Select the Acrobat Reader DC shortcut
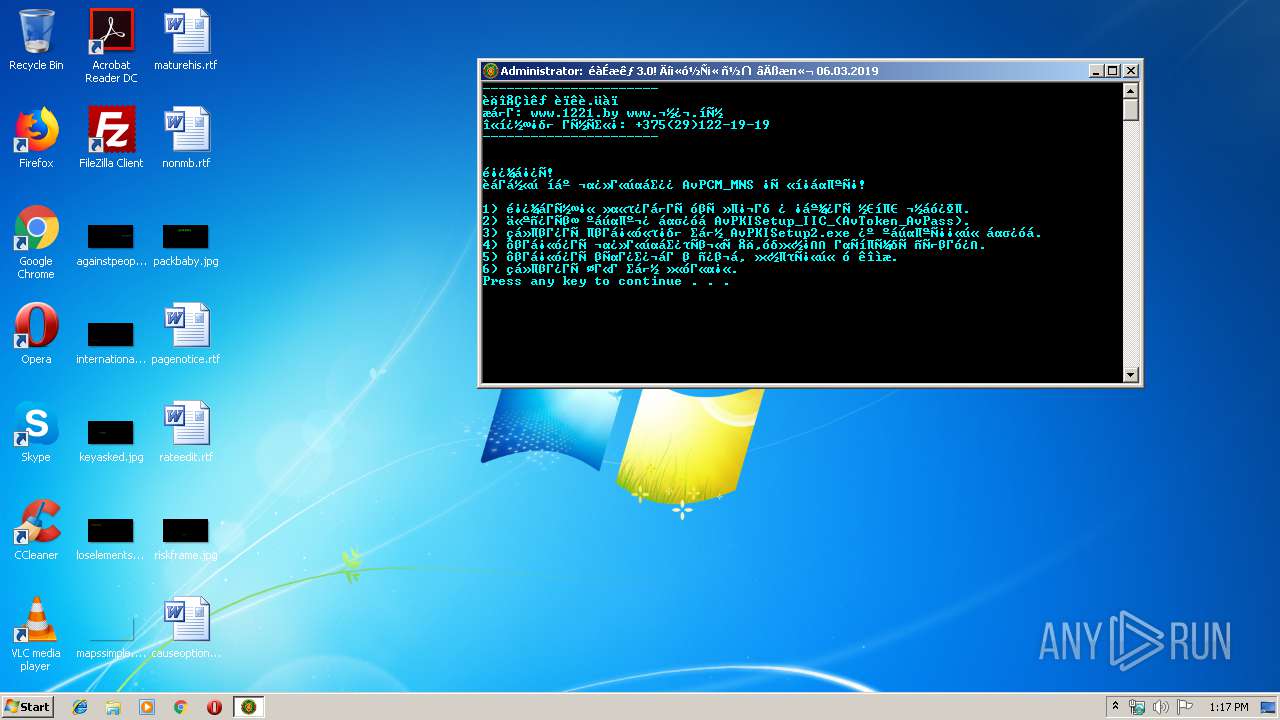This screenshot has width=1280, height=720. pyautogui.click(x=111, y=46)
